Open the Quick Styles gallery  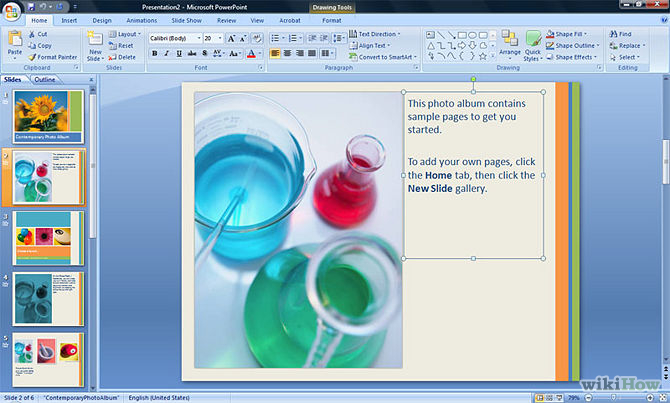click(533, 45)
